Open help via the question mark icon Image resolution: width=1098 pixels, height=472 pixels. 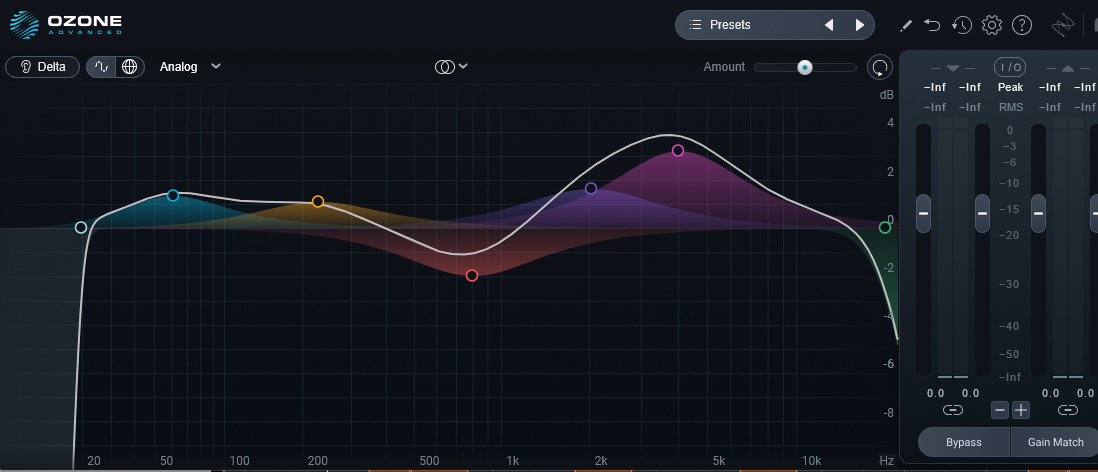(1022, 25)
